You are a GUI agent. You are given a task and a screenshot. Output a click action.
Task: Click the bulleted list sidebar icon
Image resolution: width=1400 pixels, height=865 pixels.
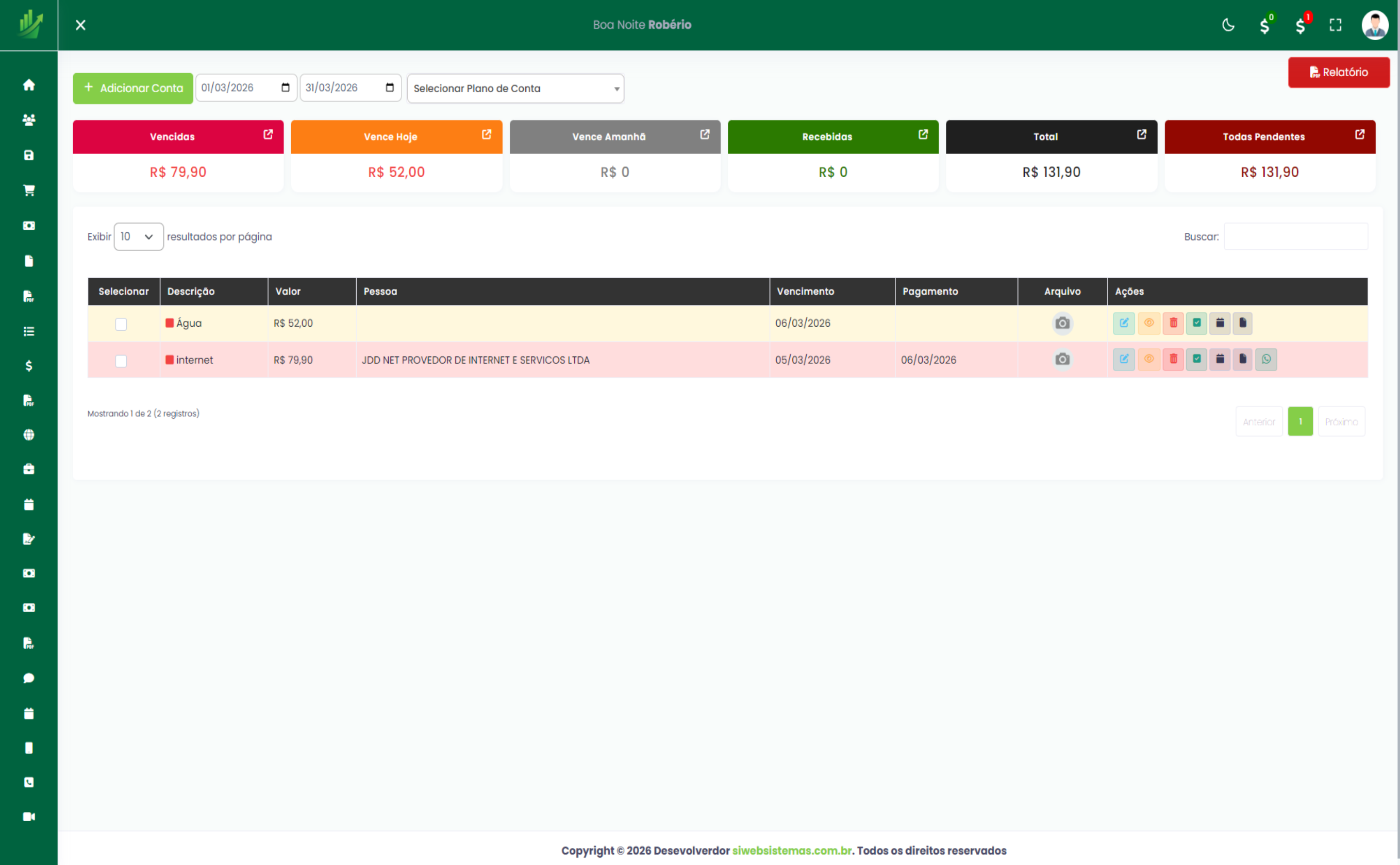coord(29,331)
